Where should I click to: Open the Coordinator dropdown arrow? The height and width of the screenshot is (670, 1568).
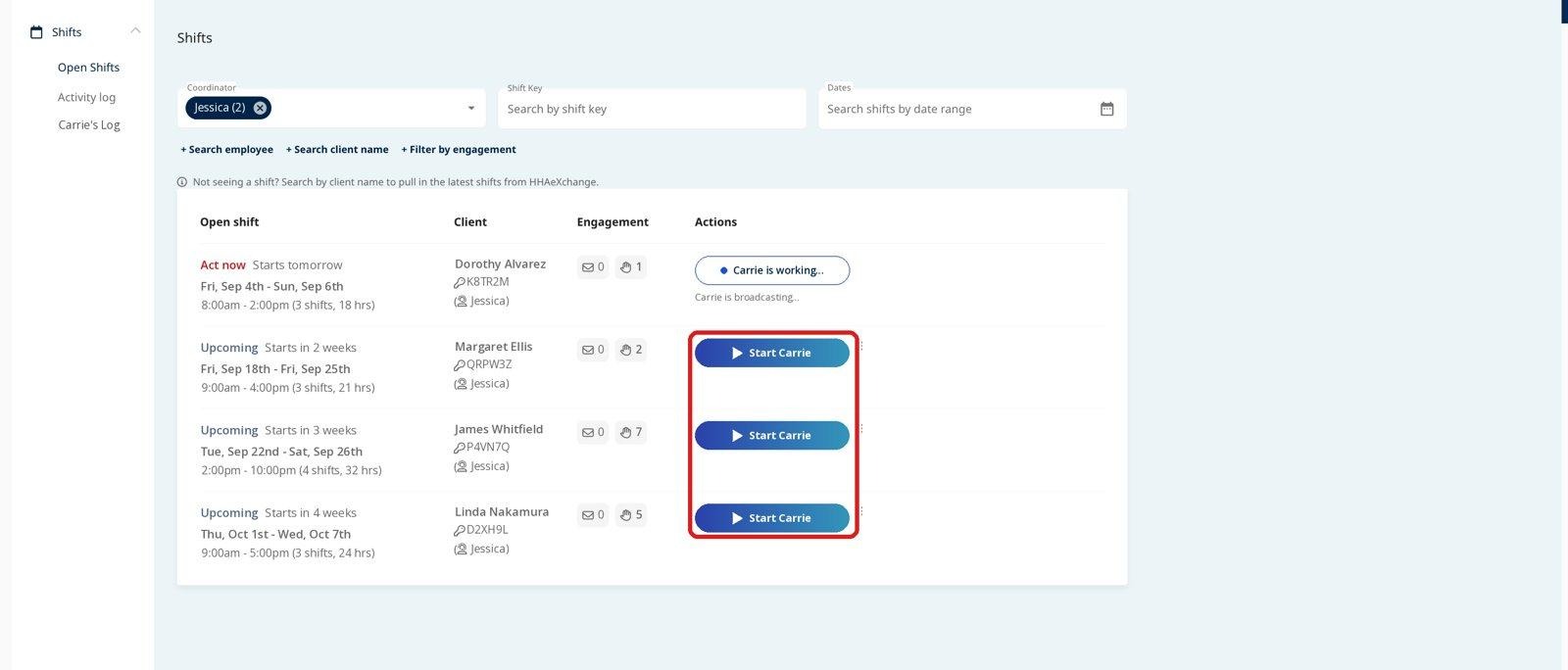[471, 109]
